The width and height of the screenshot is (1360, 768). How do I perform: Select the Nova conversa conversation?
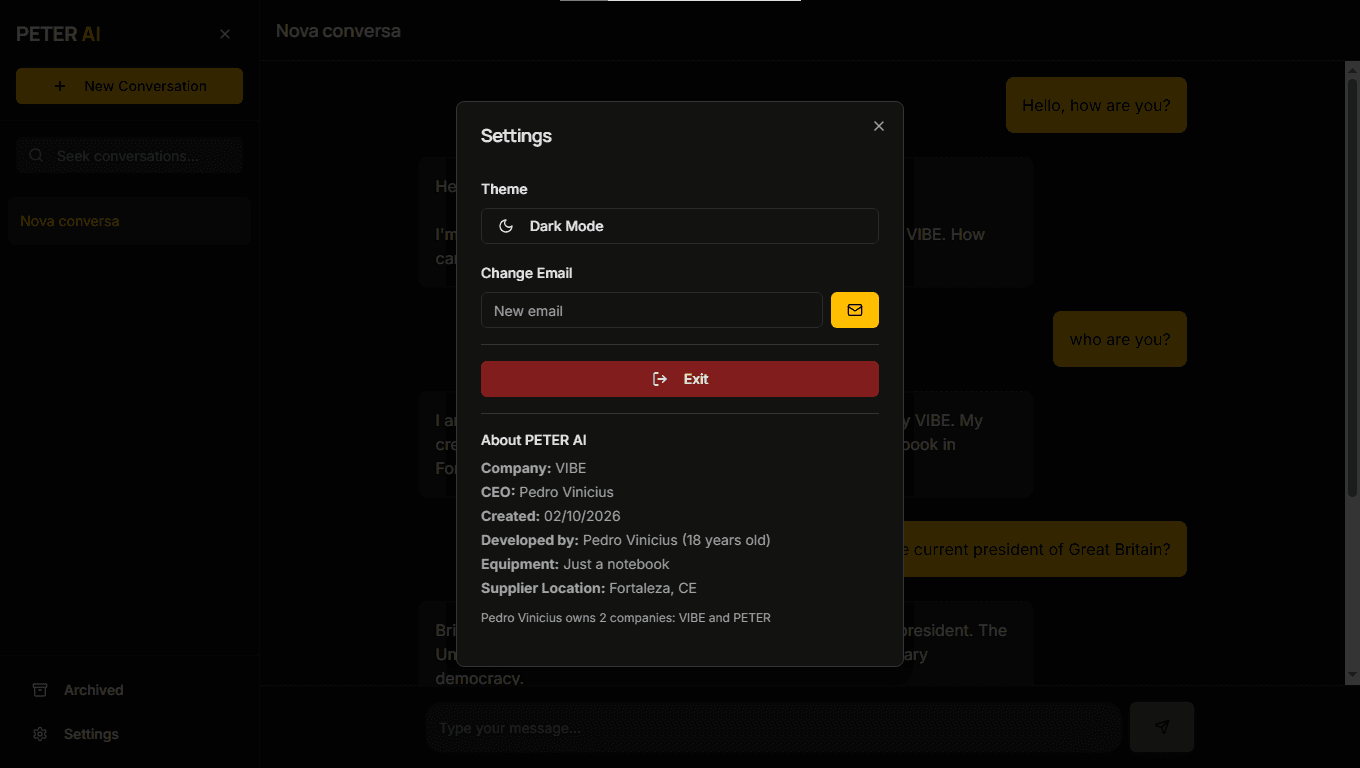click(129, 221)
